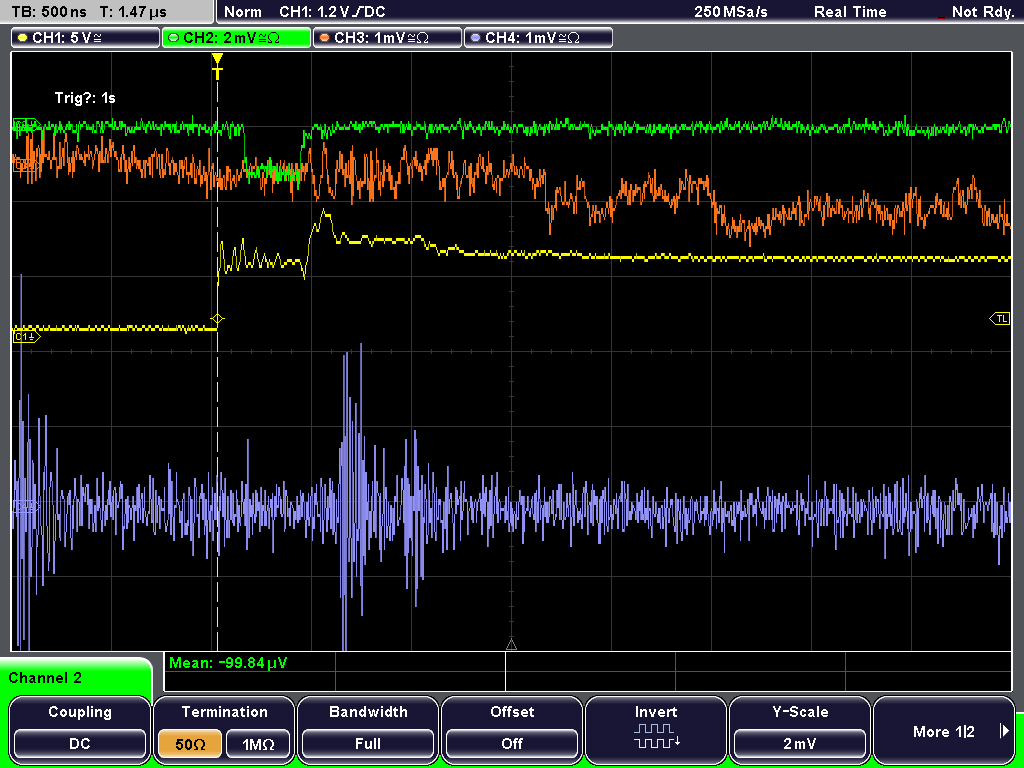Go to More 1|2 menu page
Viewport: 1024px width, 768px height.
(x=944, y=729)
